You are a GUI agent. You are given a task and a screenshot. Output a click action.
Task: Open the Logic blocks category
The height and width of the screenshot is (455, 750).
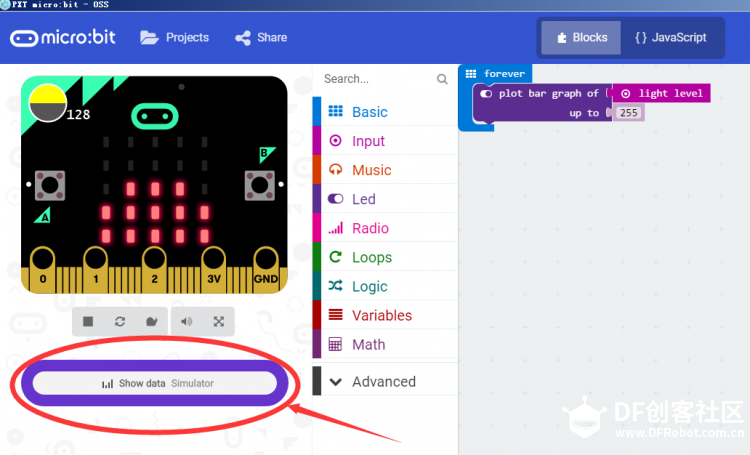[386, 286]
